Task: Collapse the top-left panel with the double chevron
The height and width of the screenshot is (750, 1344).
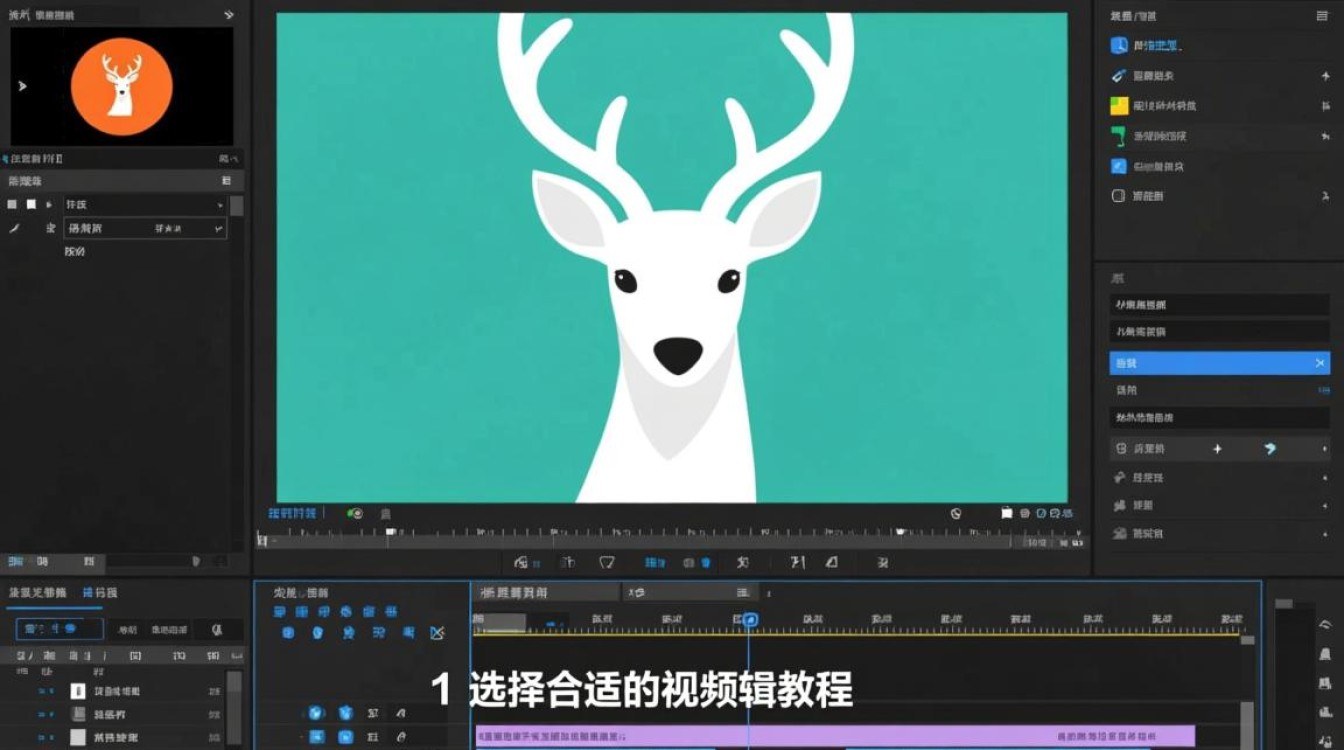Action: (x=228, y=15)
